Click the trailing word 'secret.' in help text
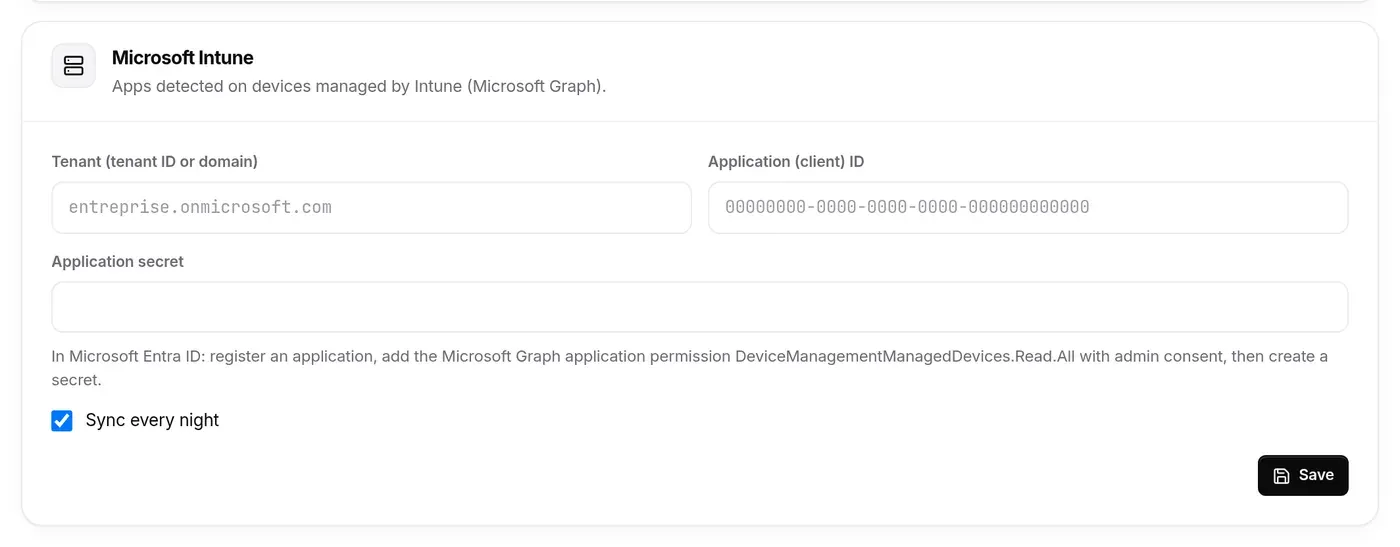This screenshot has width=1400, height=547. click(x=77, y=380)
